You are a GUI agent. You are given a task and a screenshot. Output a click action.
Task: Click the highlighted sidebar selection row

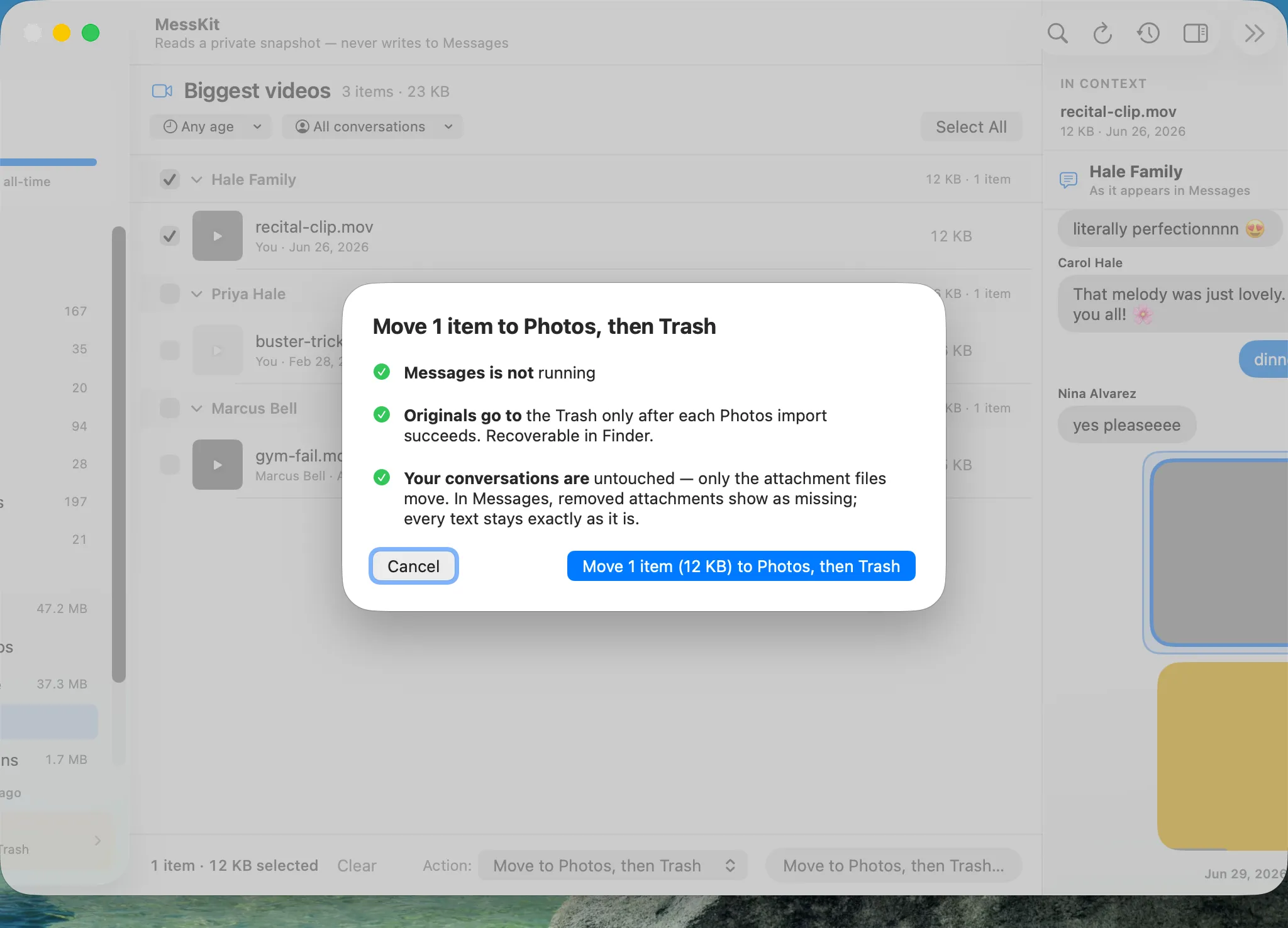pos(49,722)
